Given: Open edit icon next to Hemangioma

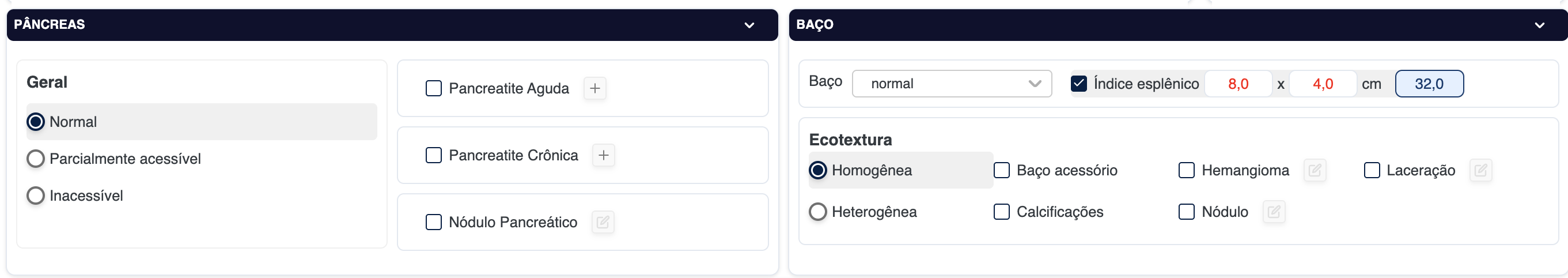Looking at the screenshot, I should pyautogui.click(x=1315, y=171).
